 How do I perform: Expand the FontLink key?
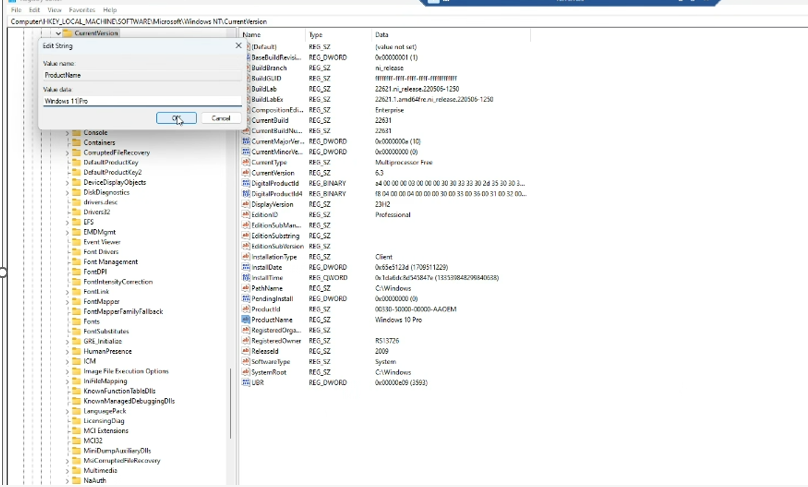coord(67,292)
